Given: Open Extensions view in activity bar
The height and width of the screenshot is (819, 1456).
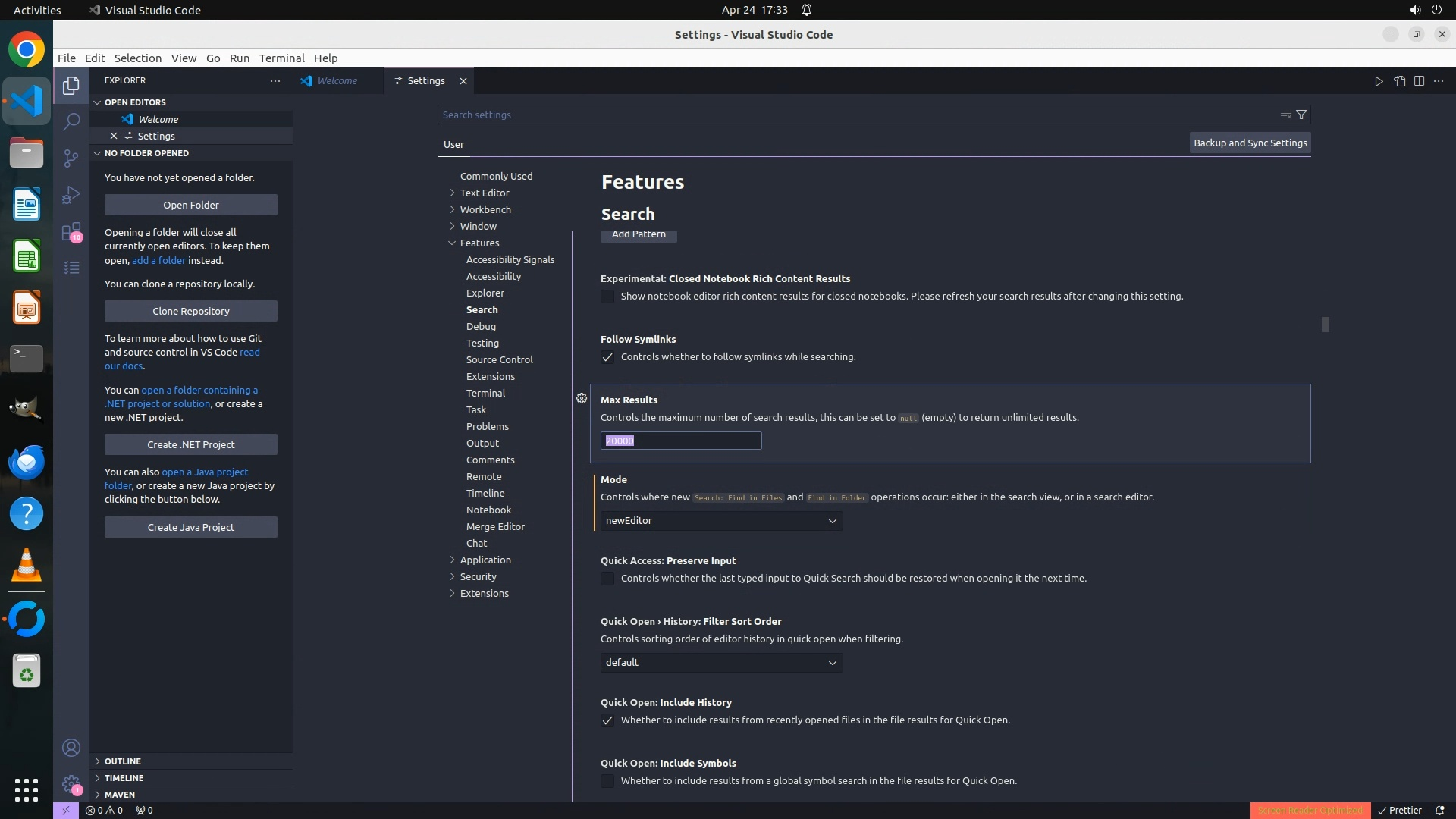Looking at the screenshot, I should click(71, 231).
